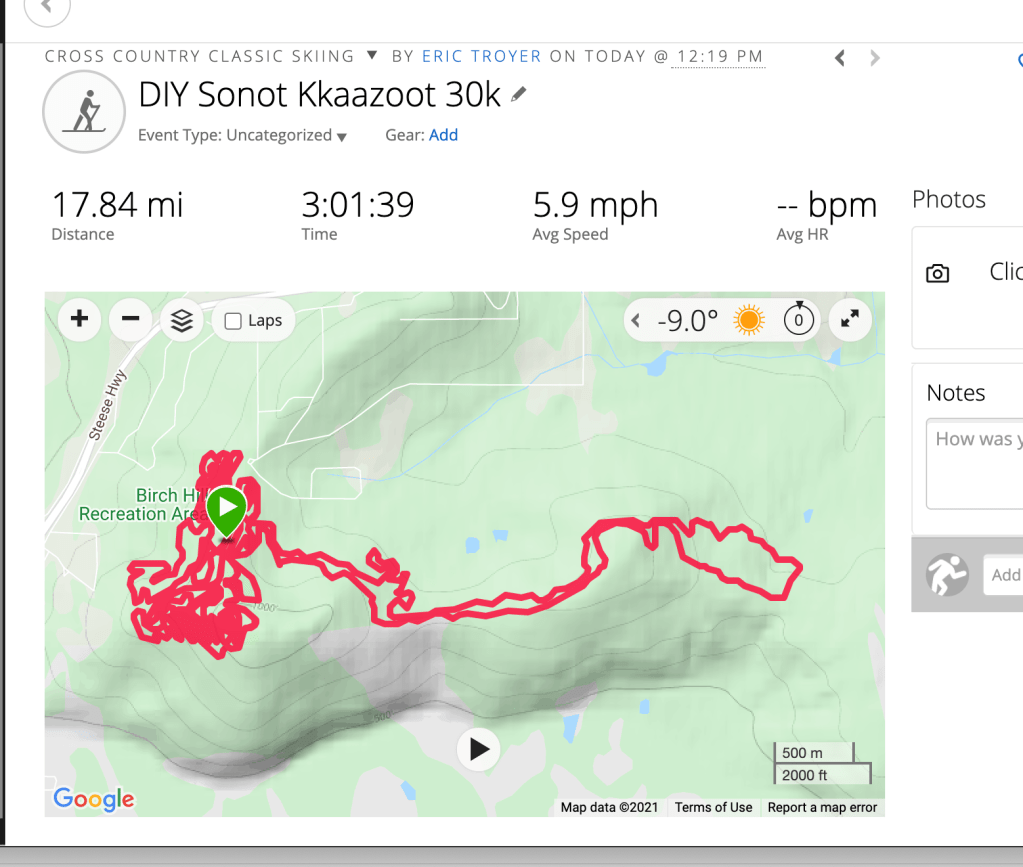Play the activity route animation
1023x867 pixels.
pyautogui.click(x=479, y=748)
